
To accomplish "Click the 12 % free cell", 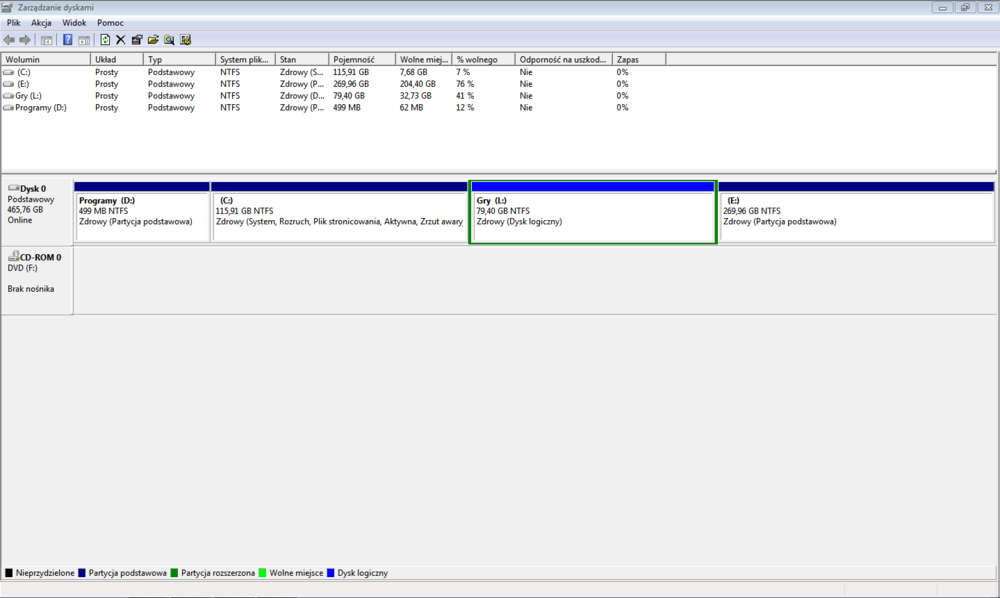I will pos(465,108).
